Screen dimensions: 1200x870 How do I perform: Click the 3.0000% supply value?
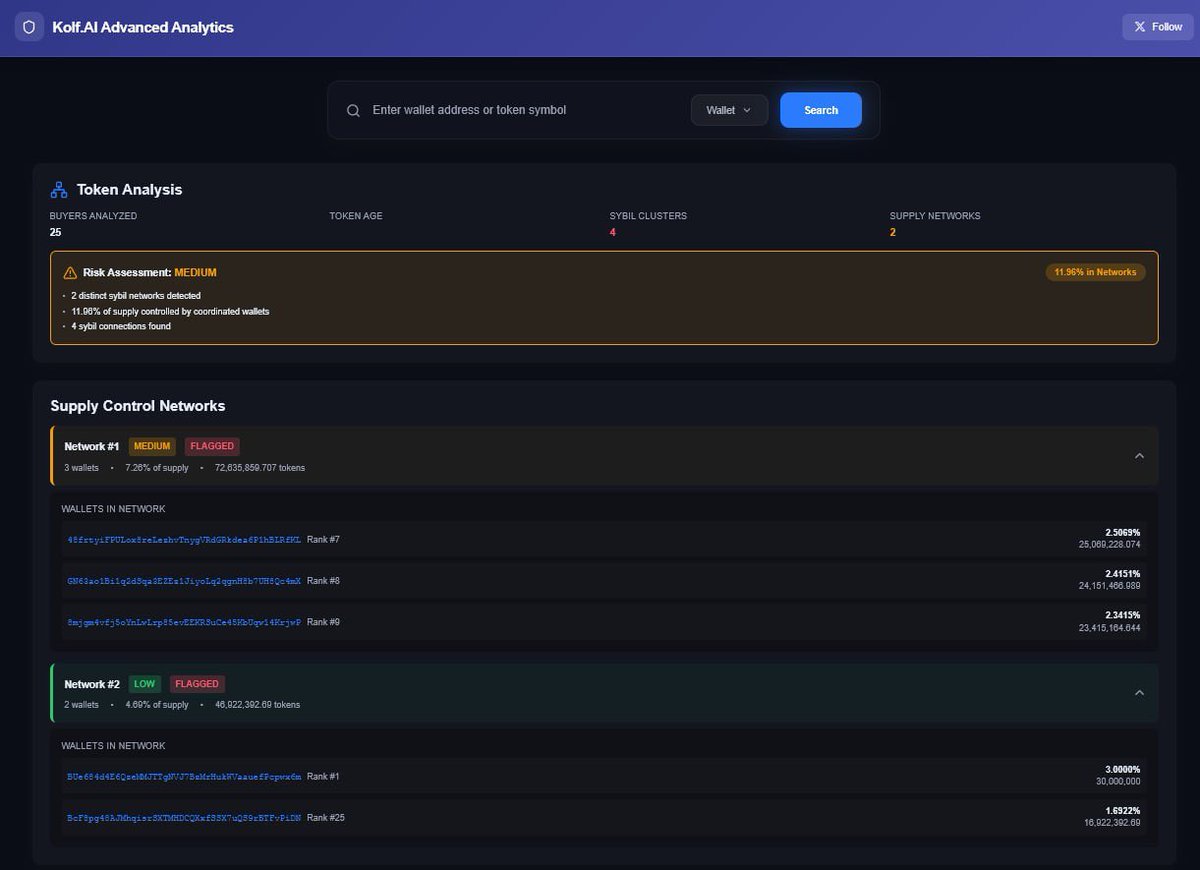[x=1123, y=770]
